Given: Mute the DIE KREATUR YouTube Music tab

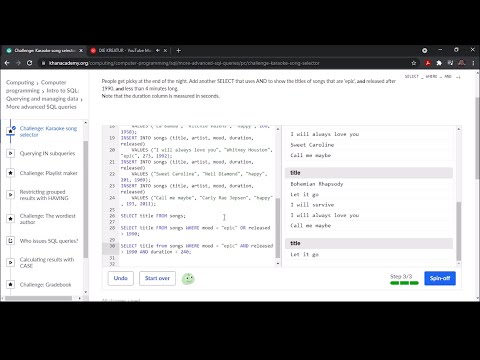Looking at the screenshot, I should click(158, 50).
